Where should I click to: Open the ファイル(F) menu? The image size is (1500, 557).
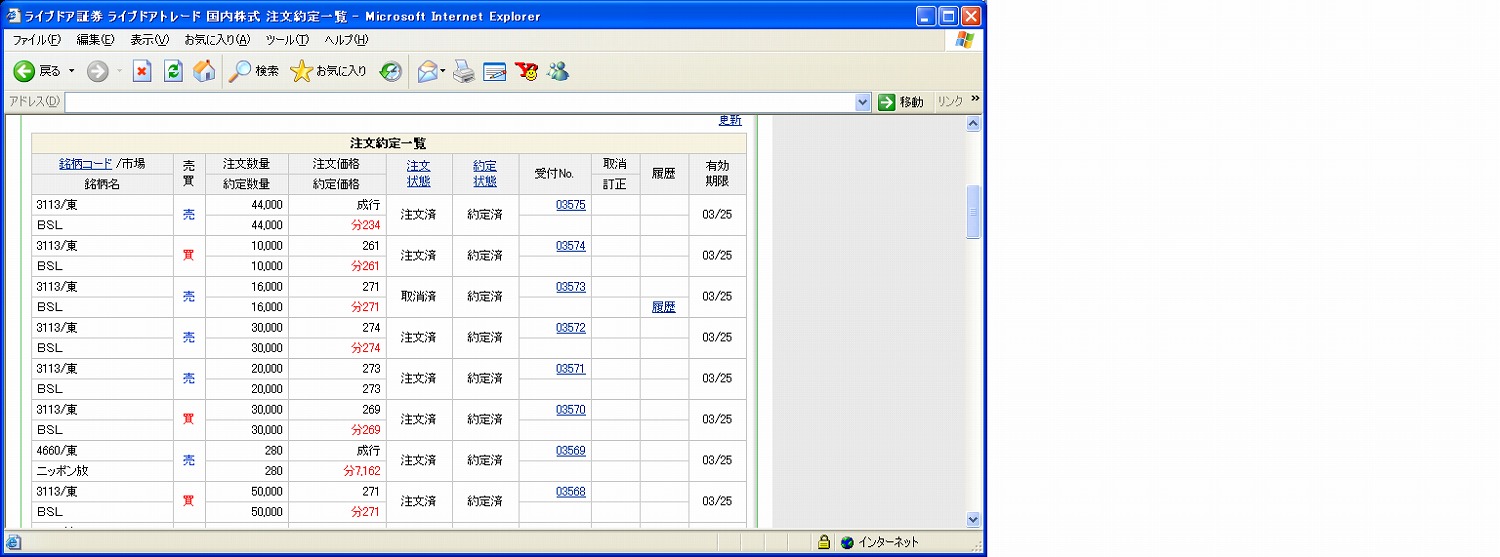click(x=37, y=40)
